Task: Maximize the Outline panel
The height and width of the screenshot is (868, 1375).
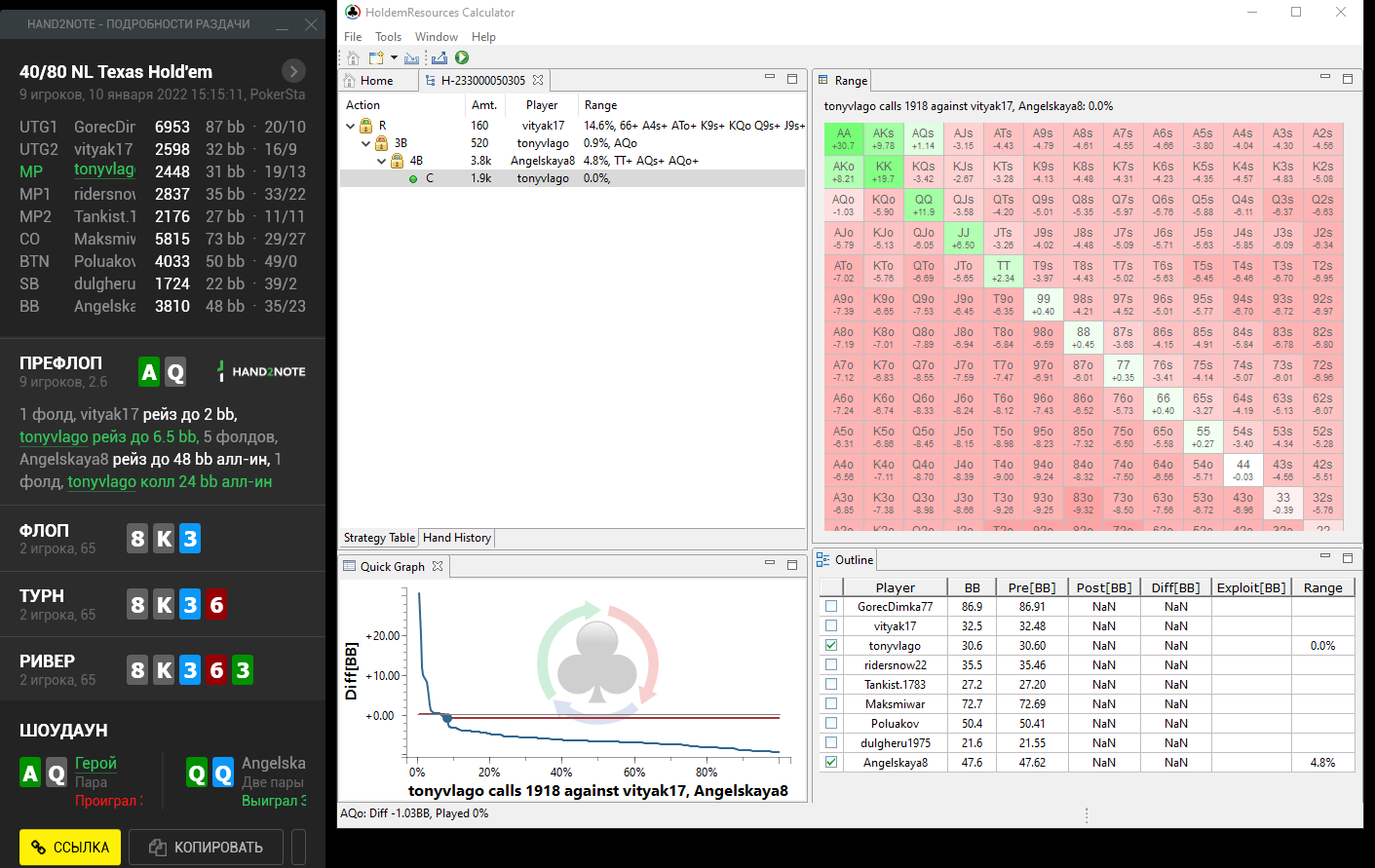Action: [1348, 557]
